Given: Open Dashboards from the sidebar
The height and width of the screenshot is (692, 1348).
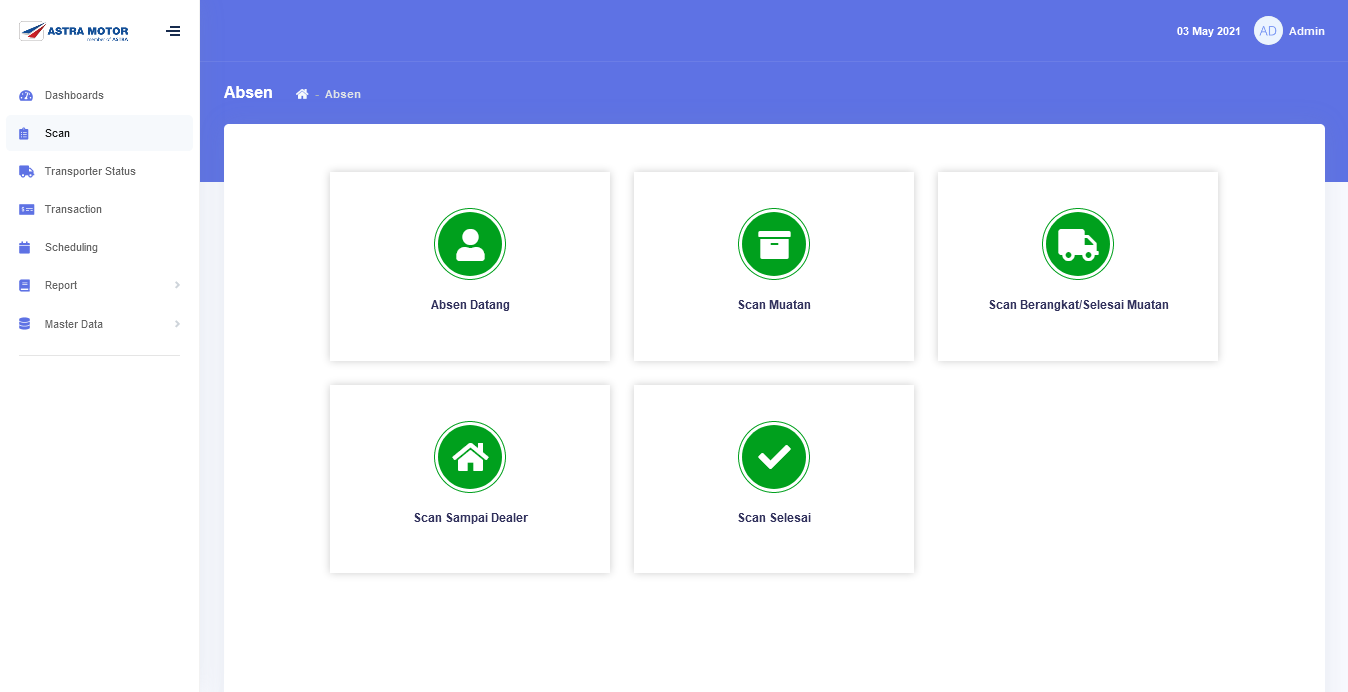Looking at the screenshot, I should pyautogui.click(x=74, y=95).
